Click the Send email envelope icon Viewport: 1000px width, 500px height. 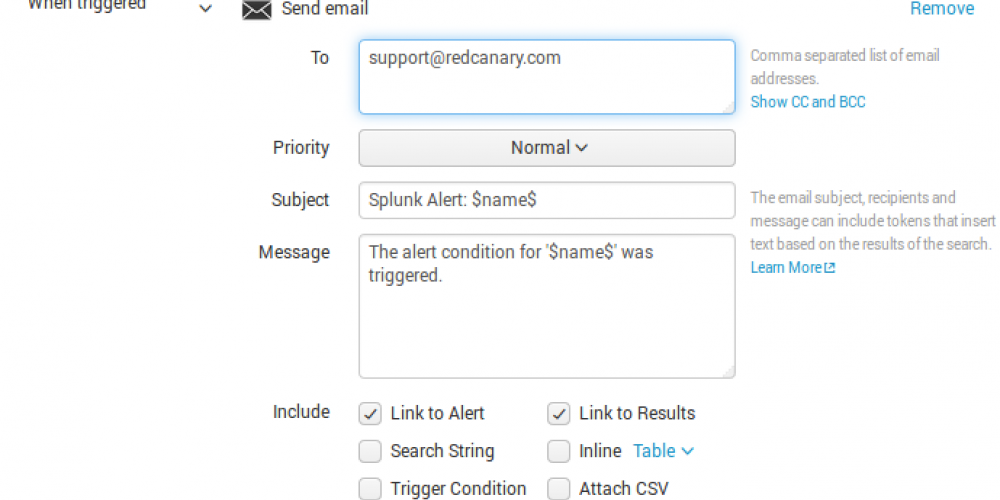pos(257,10)
